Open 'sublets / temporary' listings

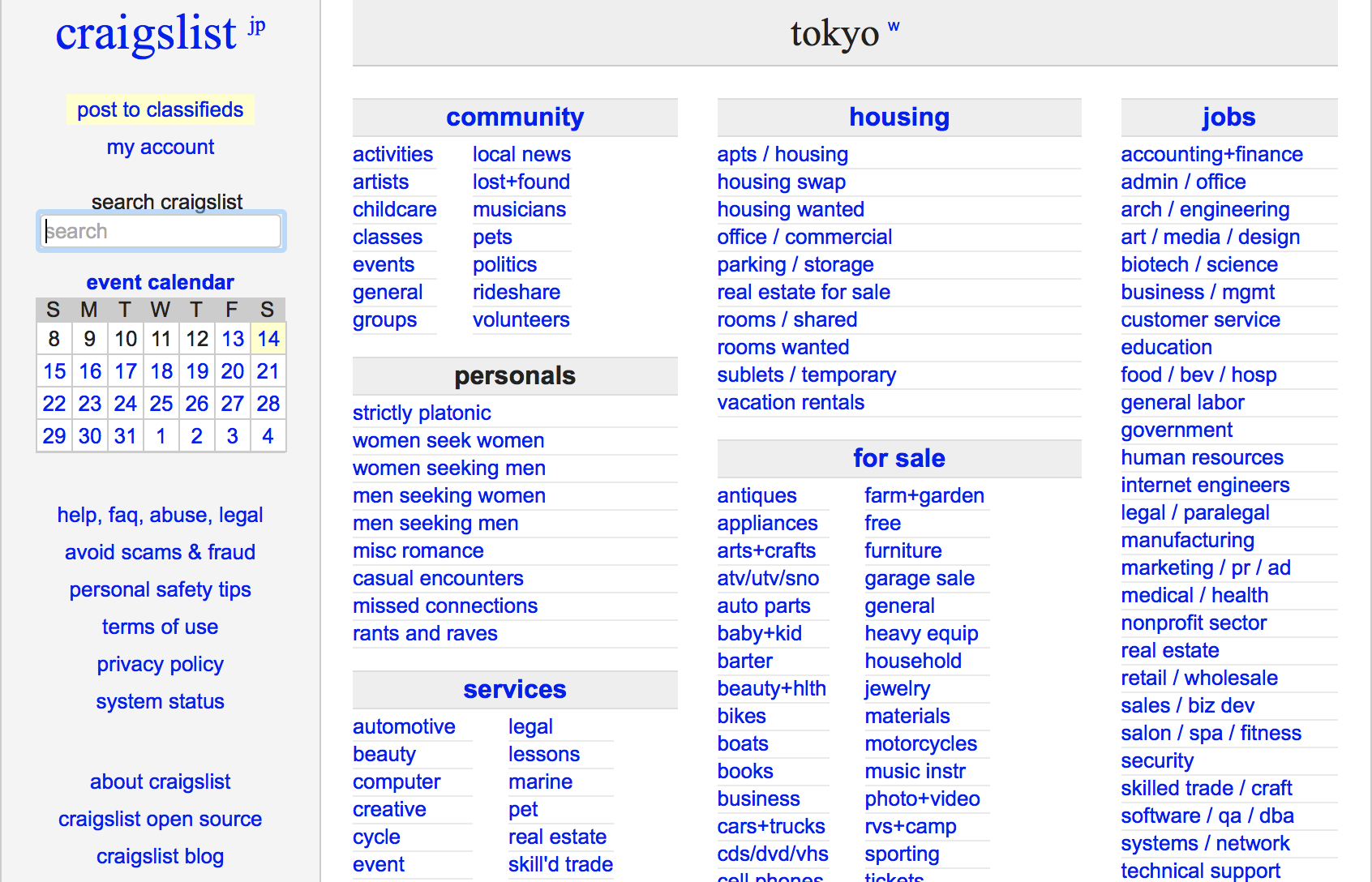coord(807,375)
